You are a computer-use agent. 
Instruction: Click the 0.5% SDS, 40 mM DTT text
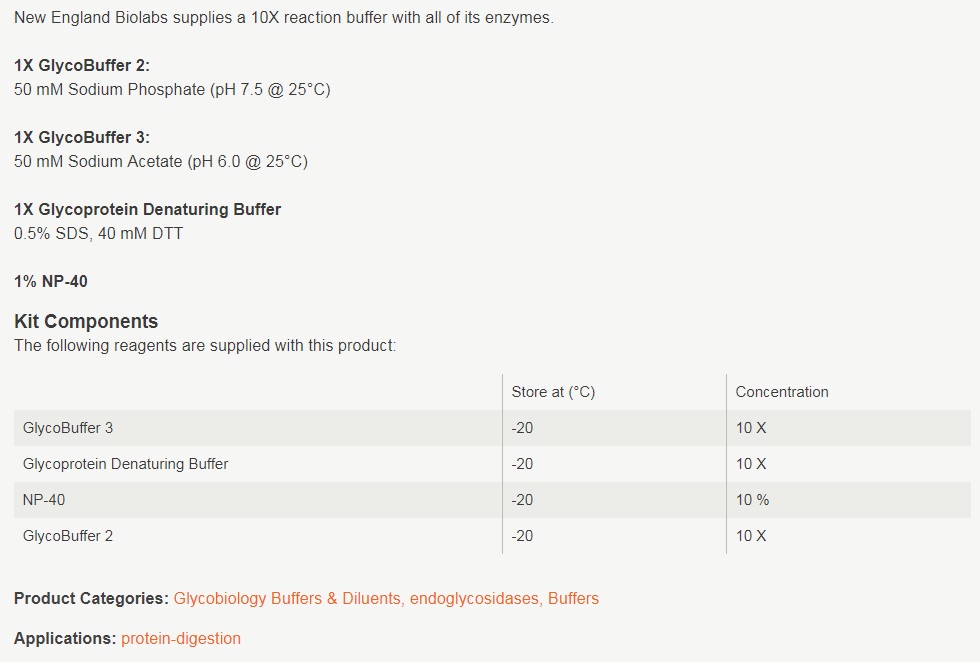coord(98,233)
